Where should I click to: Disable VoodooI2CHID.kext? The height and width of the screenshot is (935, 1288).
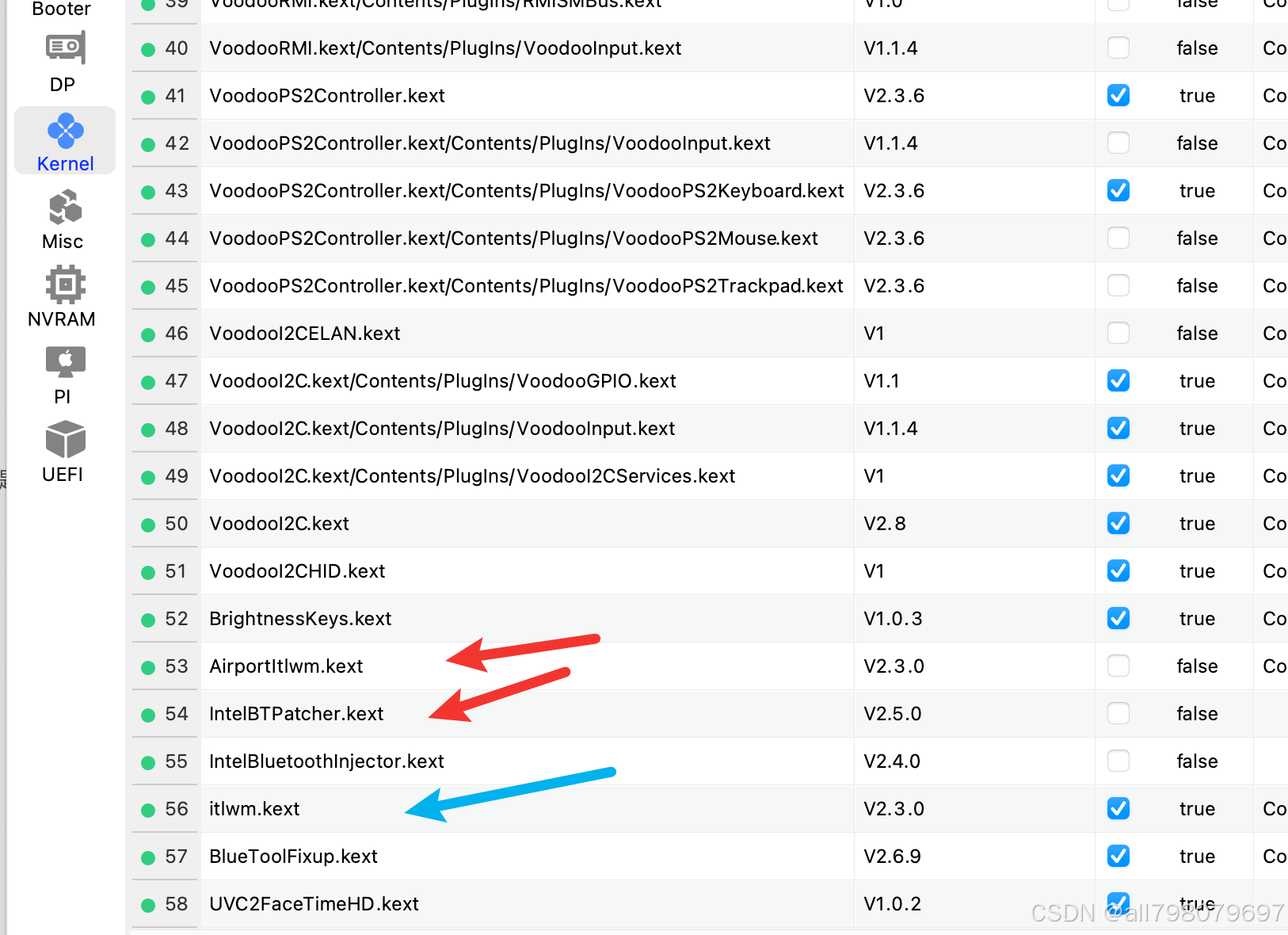pos(1118,571)
